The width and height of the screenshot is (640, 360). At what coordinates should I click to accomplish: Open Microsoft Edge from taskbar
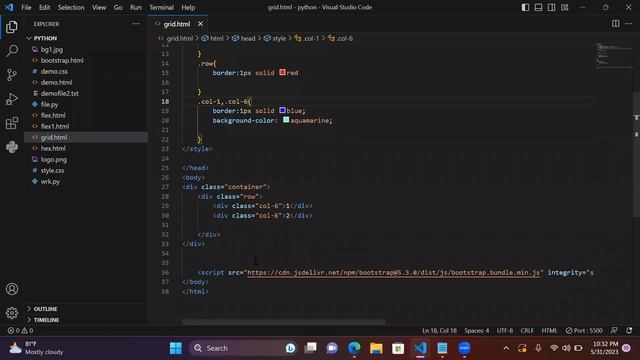tap(354, 348)
